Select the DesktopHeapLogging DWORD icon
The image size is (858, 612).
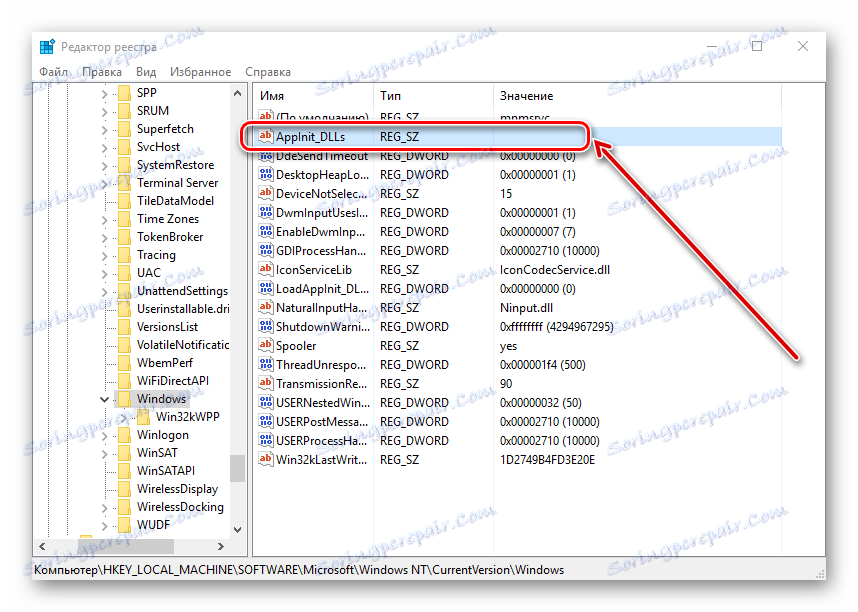point(265,175)
